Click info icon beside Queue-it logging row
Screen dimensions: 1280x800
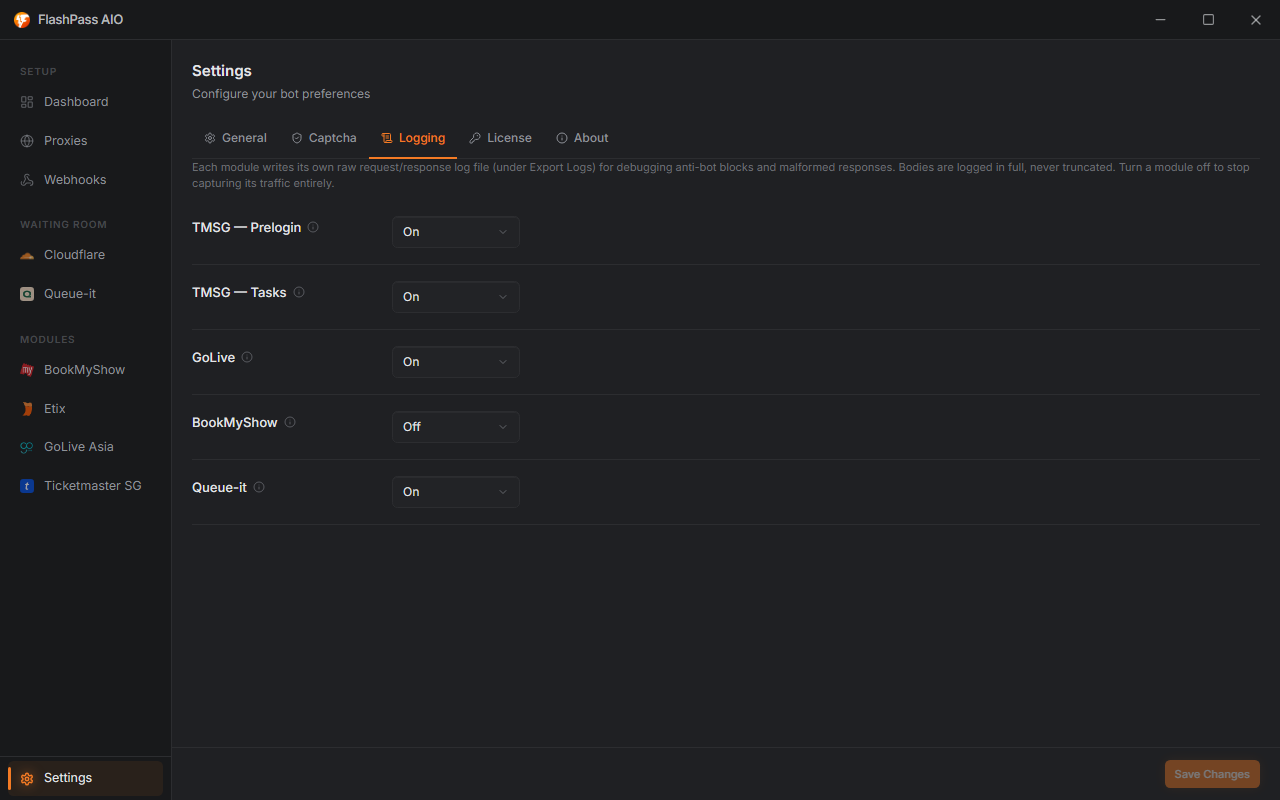(259, 487)
